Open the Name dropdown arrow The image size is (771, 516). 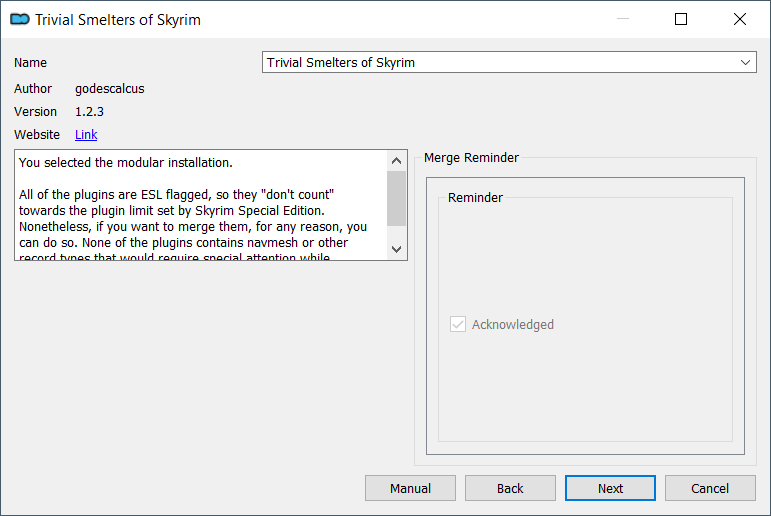(745, 62)
